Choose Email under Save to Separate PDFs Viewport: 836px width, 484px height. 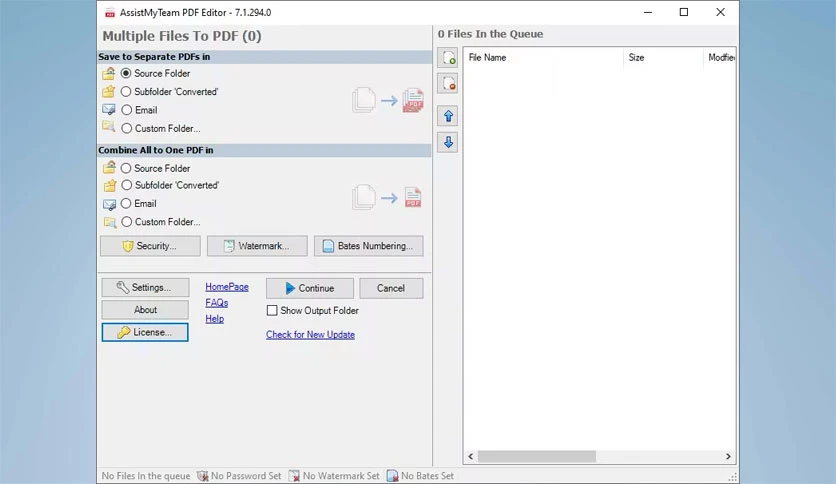[126, 110]
